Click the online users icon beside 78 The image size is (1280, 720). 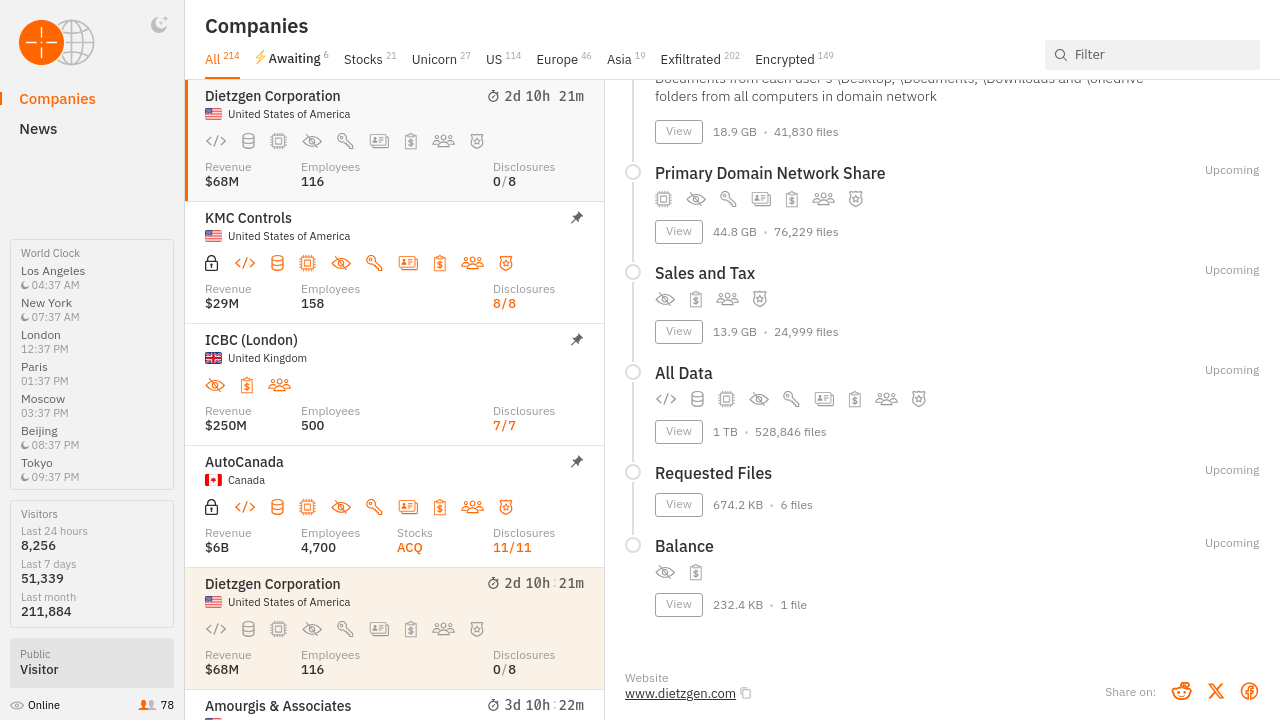click(147, 705)
